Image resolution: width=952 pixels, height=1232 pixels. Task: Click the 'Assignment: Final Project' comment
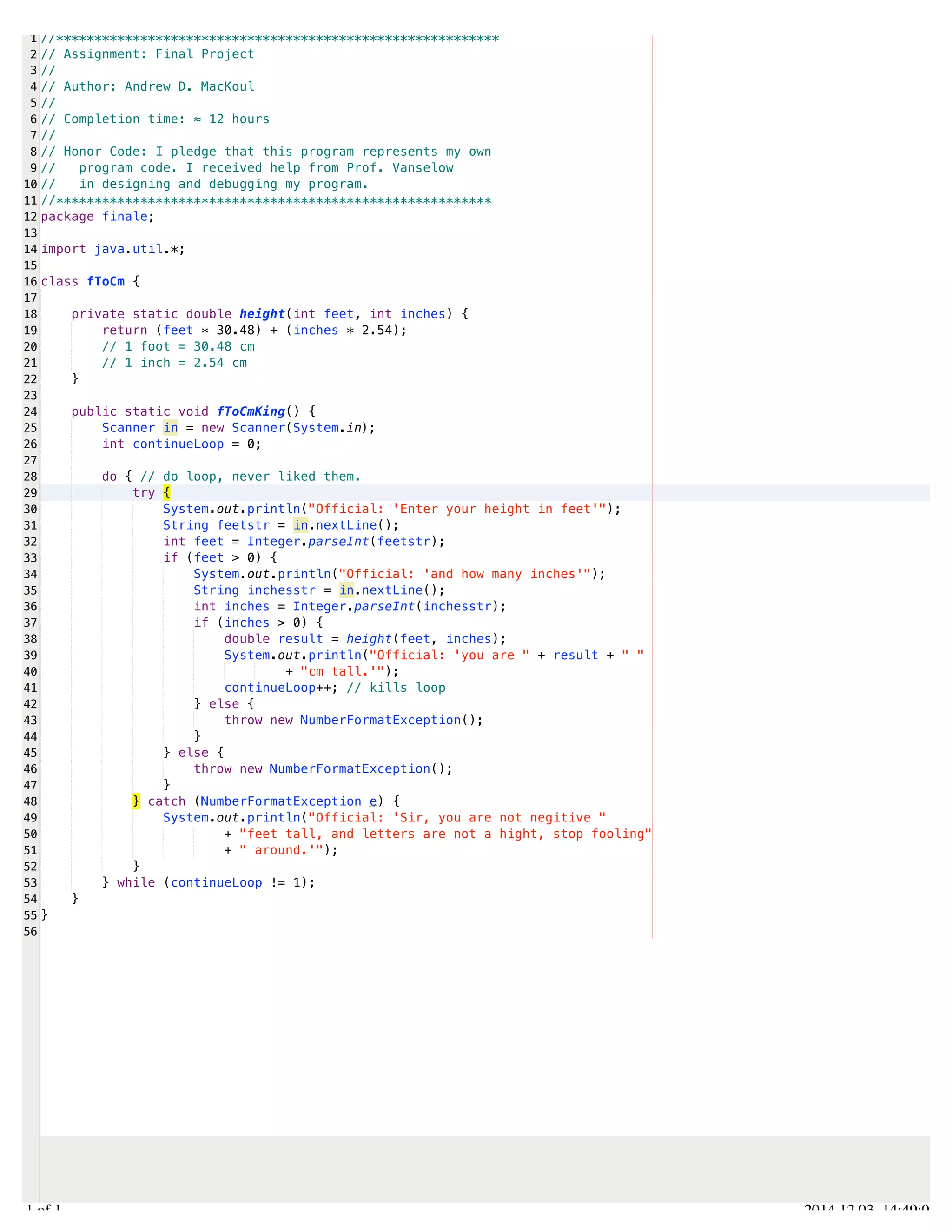coord(148,54)
